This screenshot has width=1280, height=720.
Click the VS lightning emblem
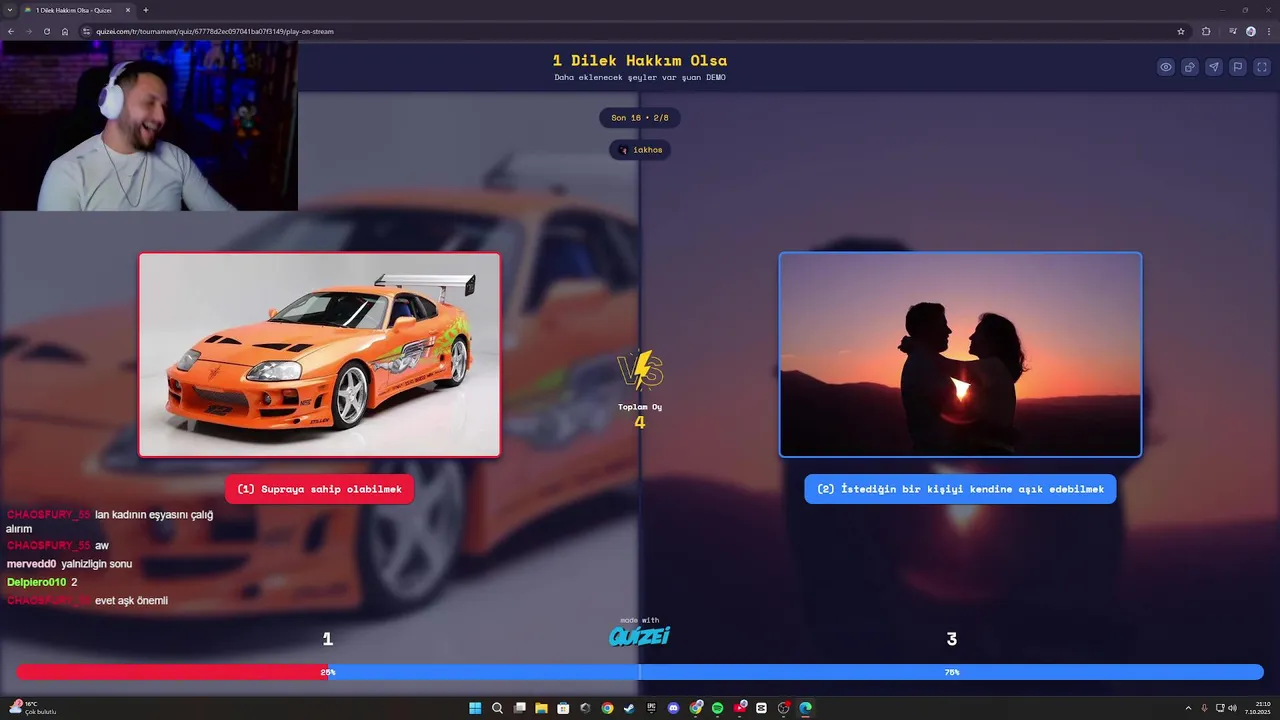[640, 370]
